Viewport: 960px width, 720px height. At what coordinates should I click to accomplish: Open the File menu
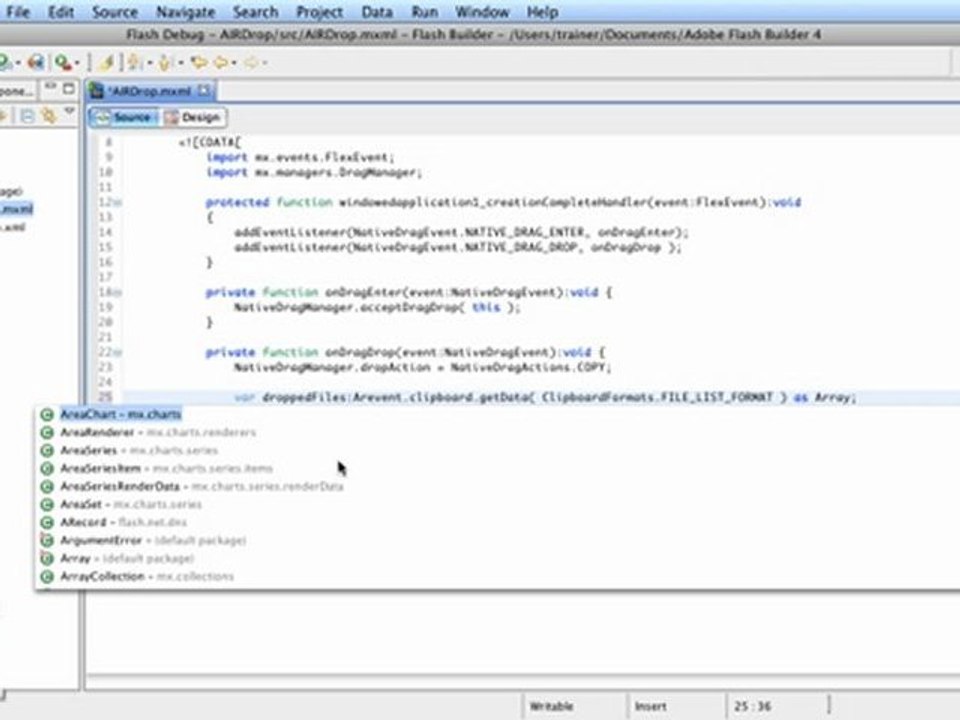tap(18, 12)
